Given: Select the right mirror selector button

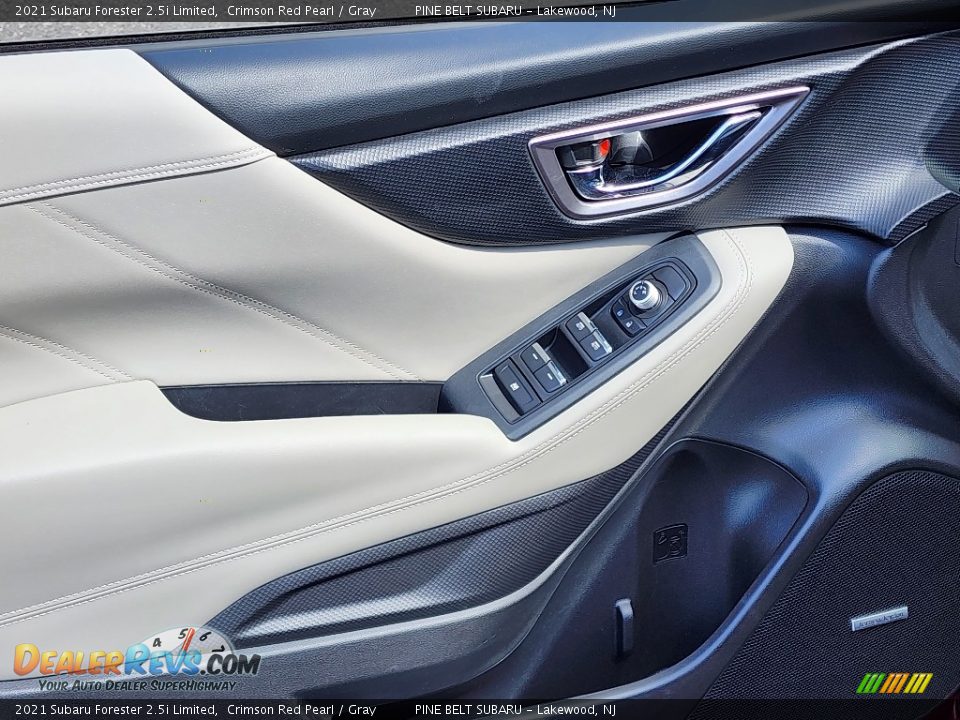Looking at the screenshot, I should pos(630,324).
